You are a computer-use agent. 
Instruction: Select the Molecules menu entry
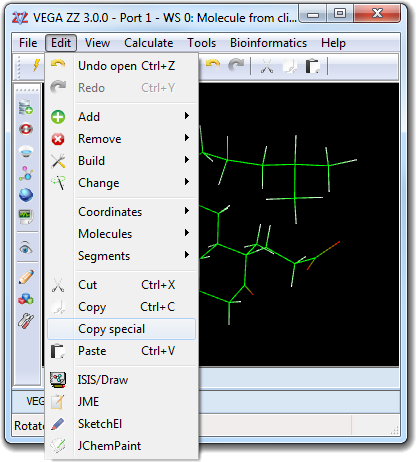121,234
